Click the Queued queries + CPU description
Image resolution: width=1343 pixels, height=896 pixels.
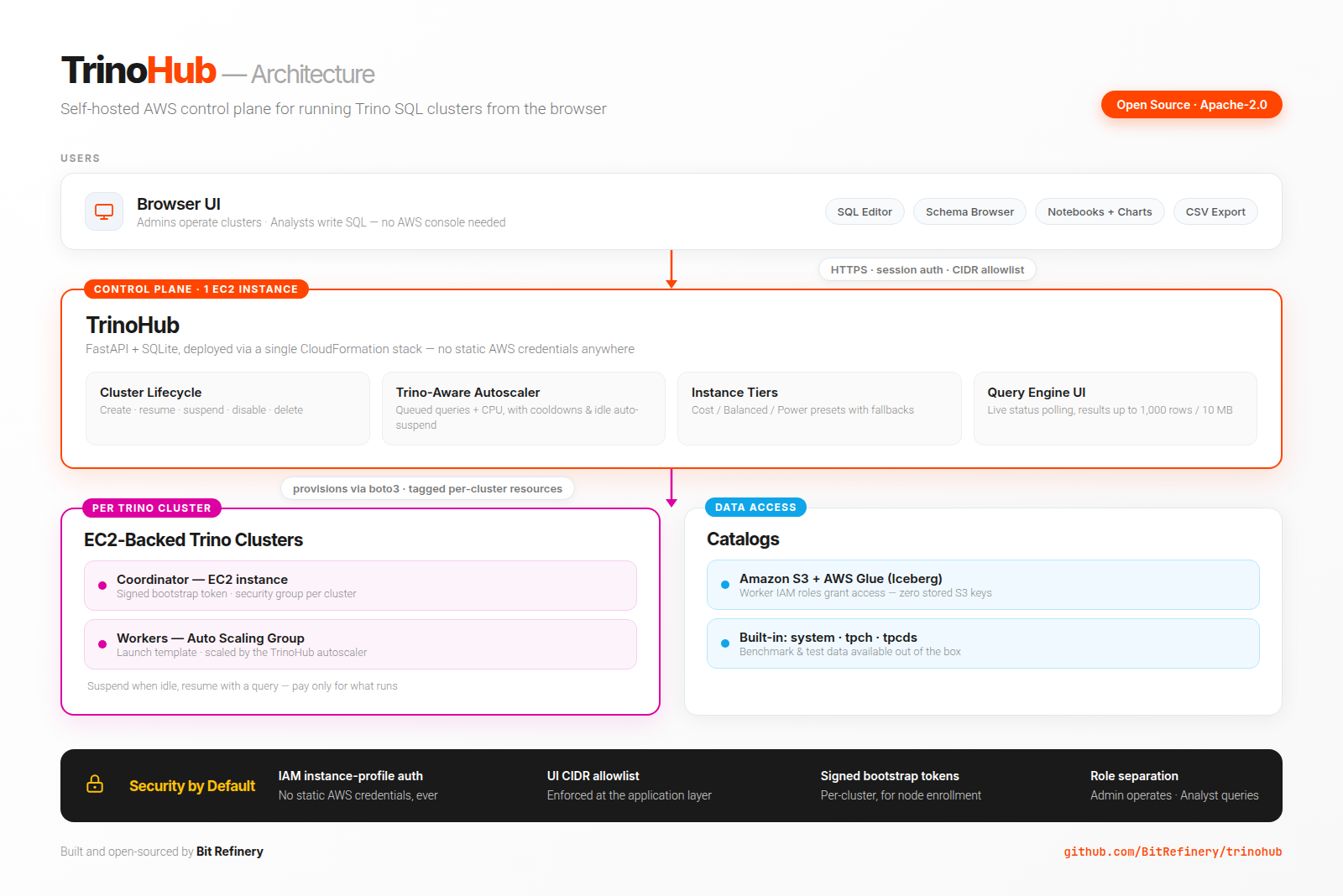pos(517,418)
